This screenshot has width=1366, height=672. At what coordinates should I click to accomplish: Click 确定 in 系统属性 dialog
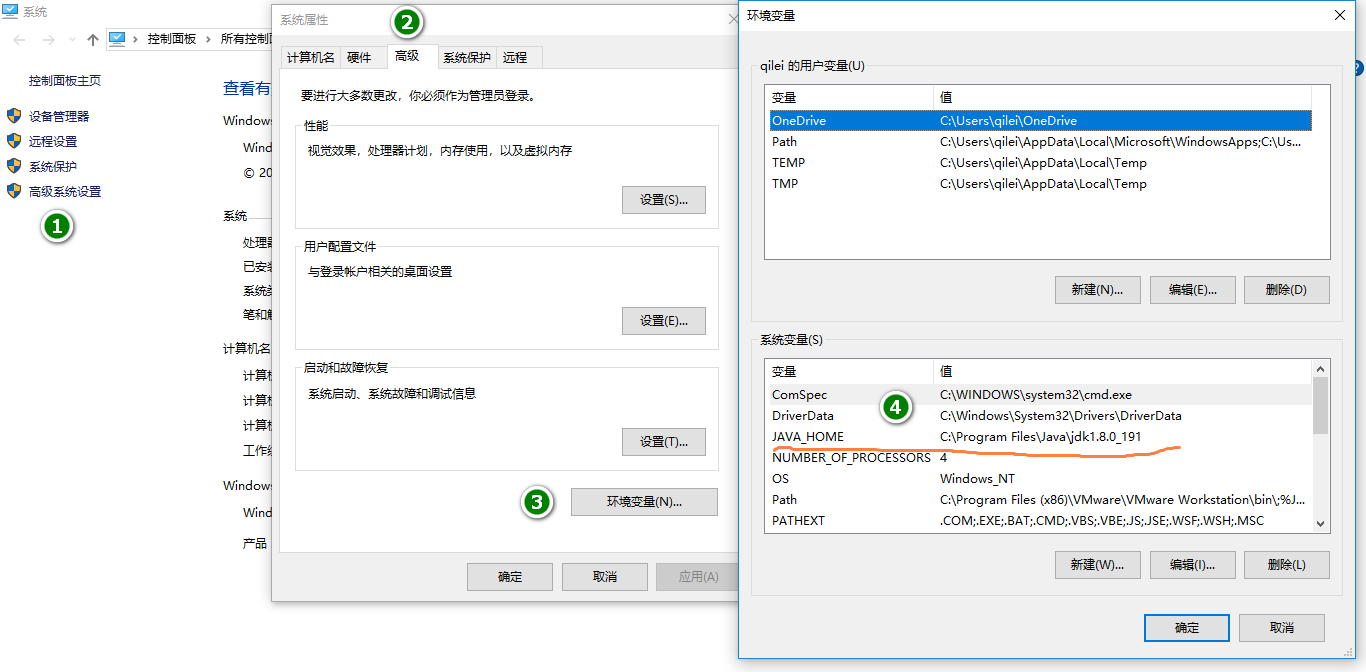coord(510,577)
